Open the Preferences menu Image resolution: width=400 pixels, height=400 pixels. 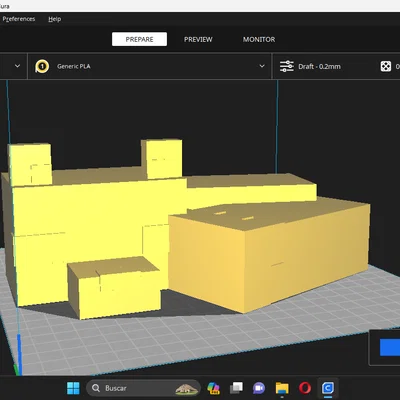pyautogui.click(x=19, y=19)
